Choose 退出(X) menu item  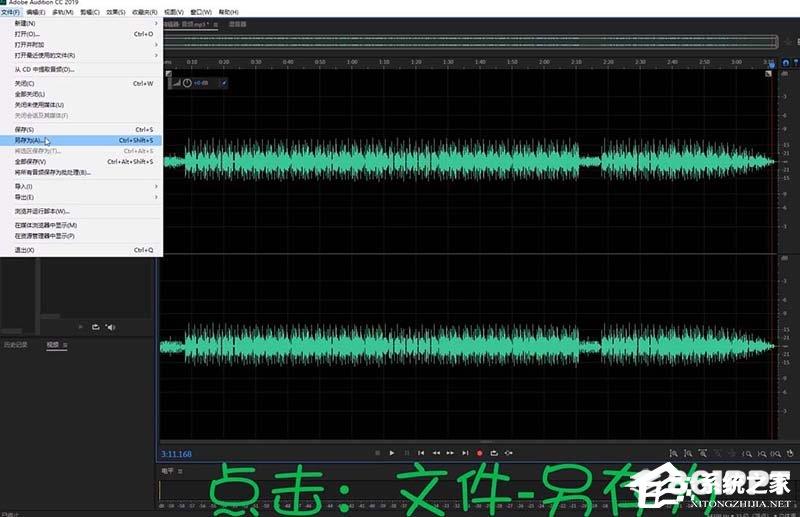click(82, 250)
